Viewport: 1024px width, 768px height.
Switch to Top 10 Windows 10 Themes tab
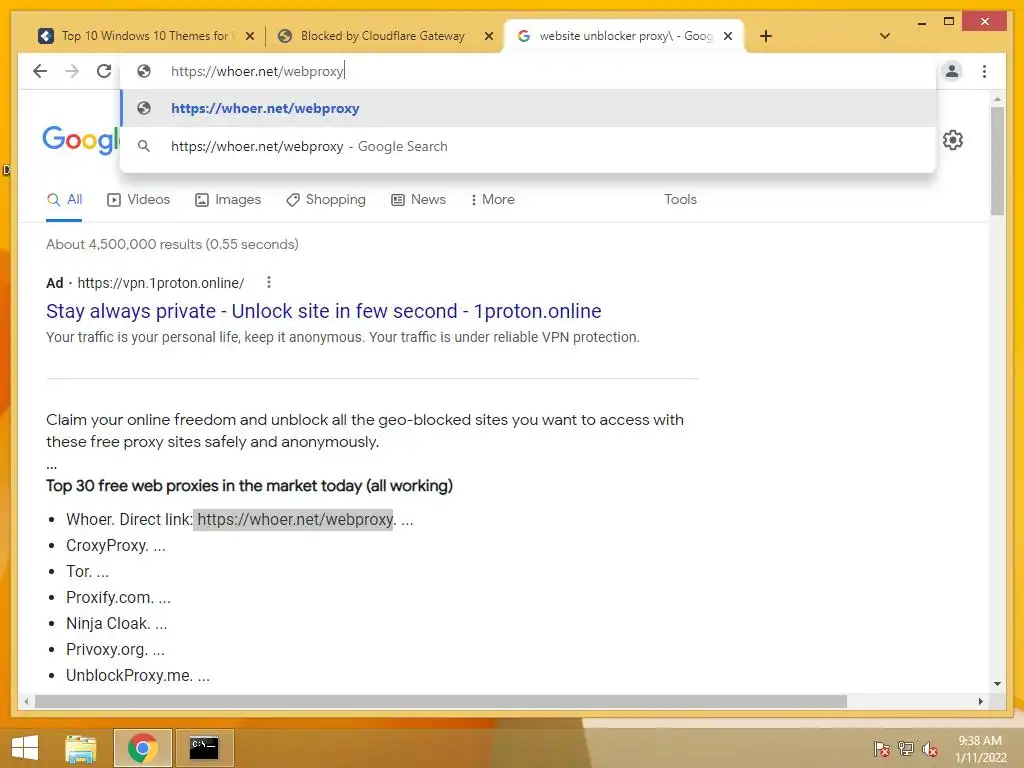point(146,36)
